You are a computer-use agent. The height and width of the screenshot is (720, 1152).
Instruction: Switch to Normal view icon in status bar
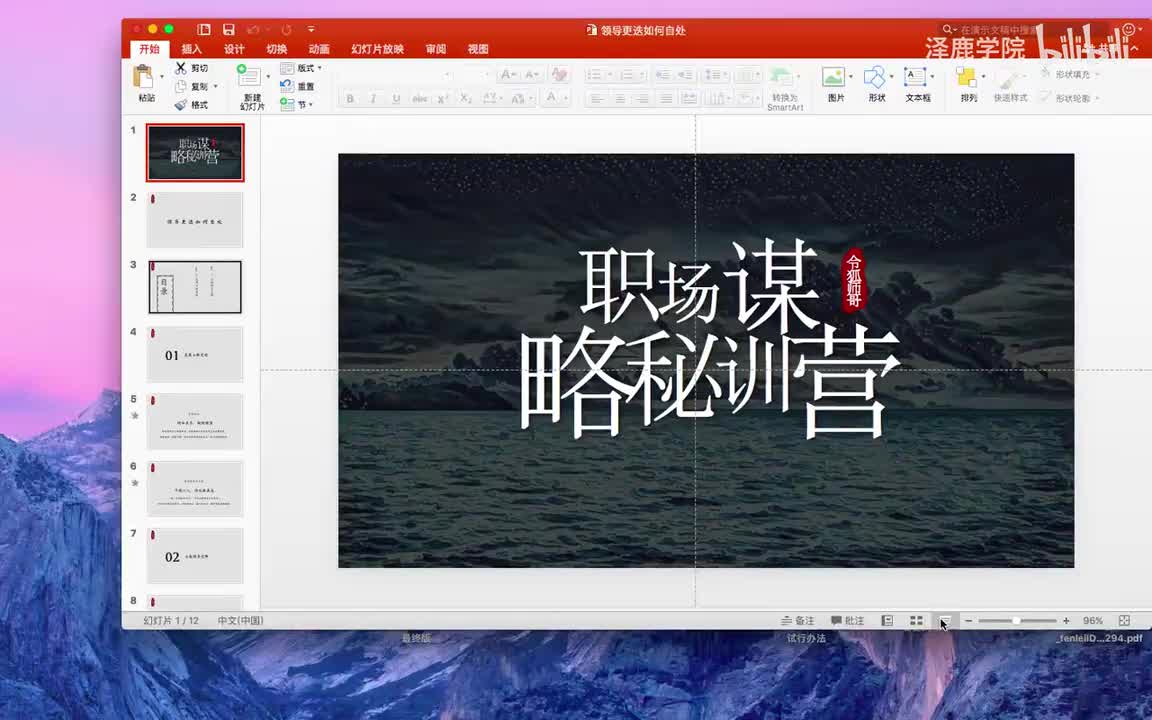coord(888,621)
